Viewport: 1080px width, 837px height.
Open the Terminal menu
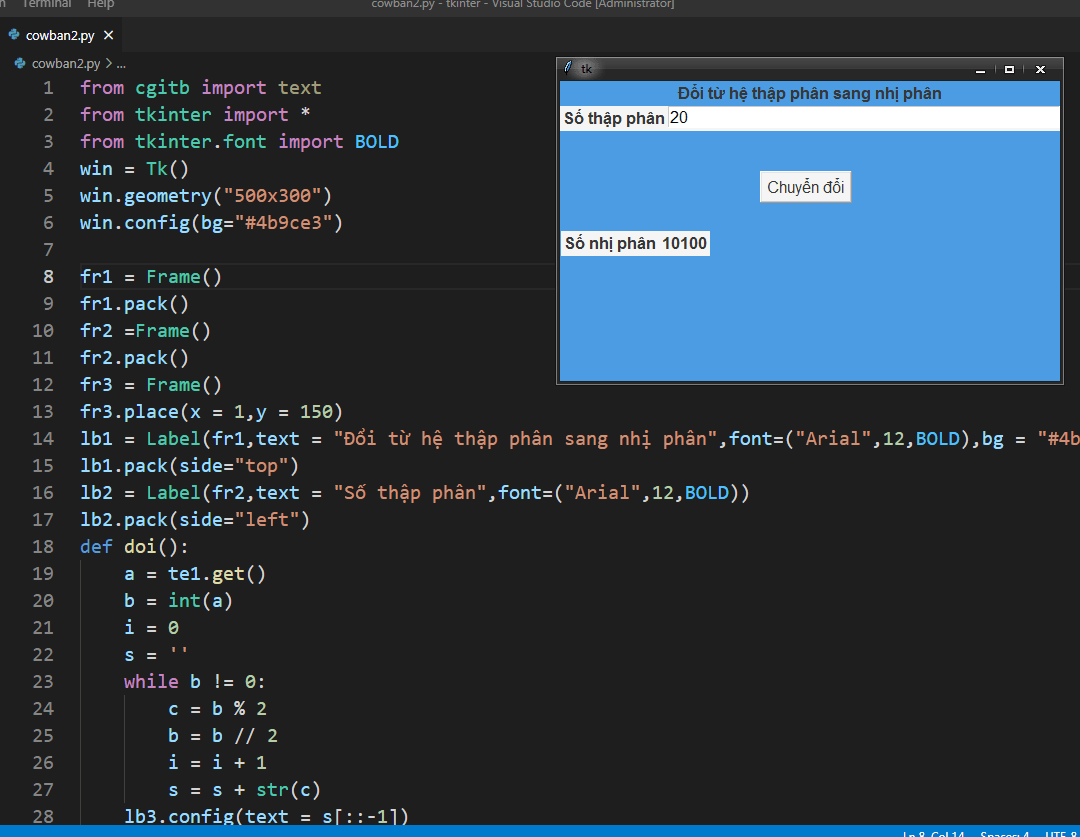(x=47, y=4)
